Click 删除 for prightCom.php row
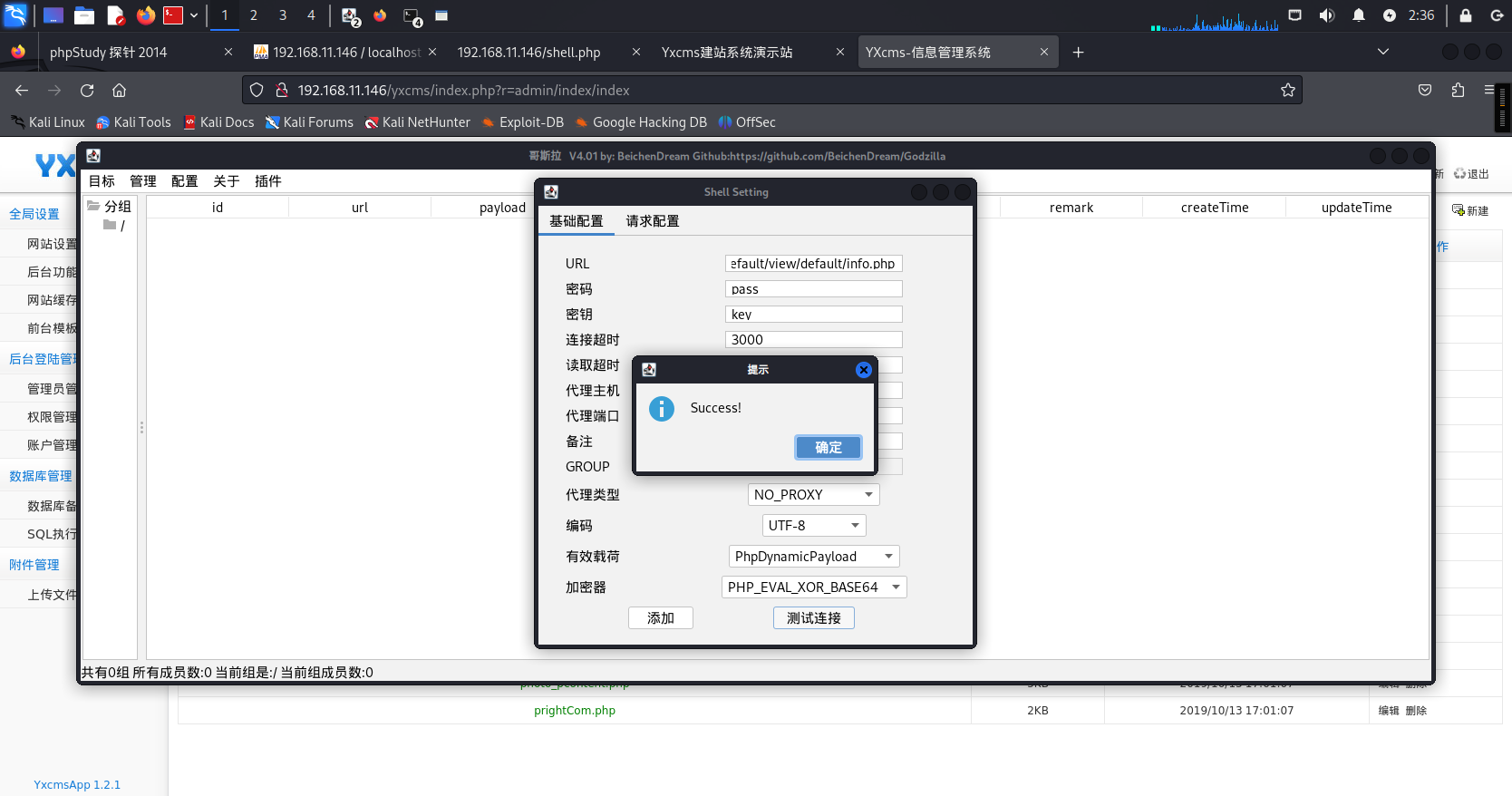The width and height of the screenshot is (1512, 796). click(1416, 711)
